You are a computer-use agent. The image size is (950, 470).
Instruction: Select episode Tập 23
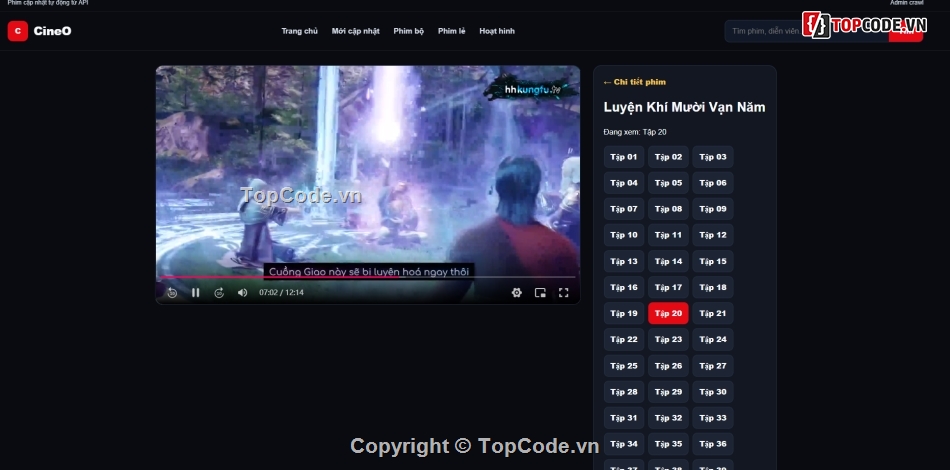[668, 340]
